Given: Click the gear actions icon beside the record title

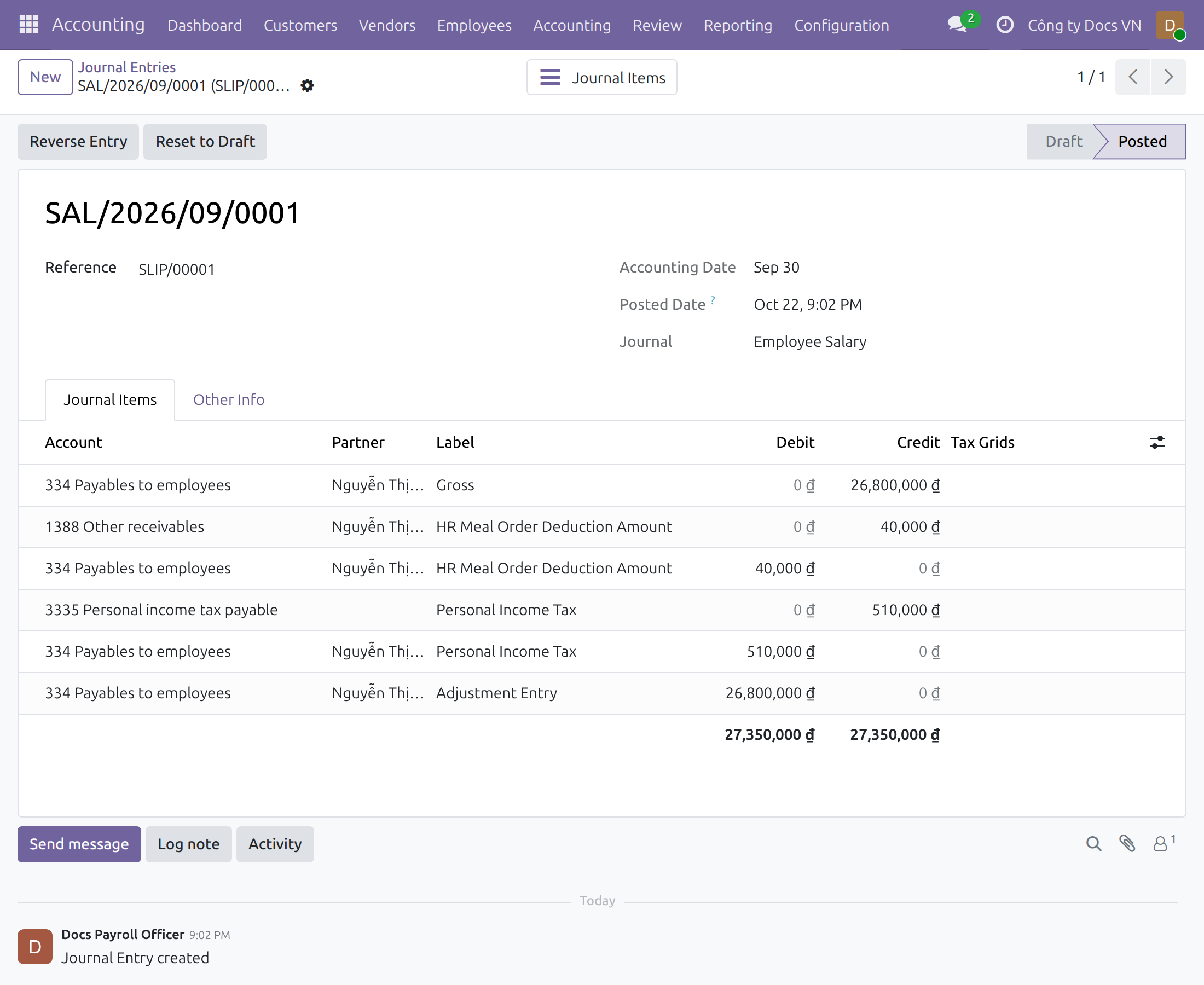Looking at the screenshot, I should [307, 85].
